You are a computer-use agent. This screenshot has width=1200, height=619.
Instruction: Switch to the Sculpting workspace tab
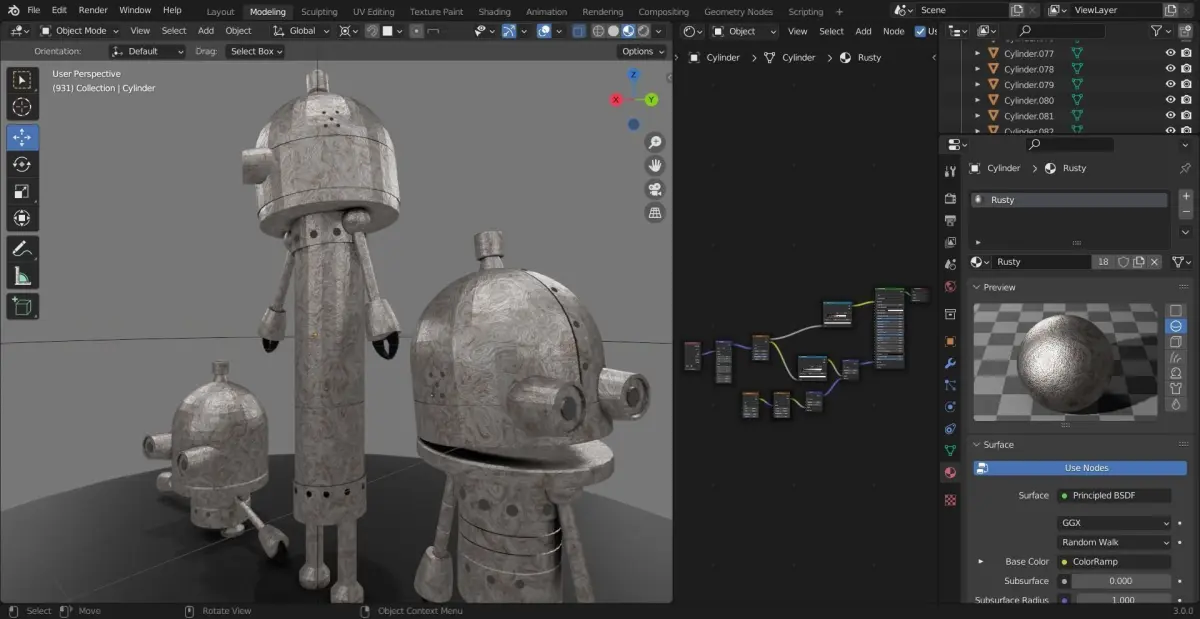[319, 12]
